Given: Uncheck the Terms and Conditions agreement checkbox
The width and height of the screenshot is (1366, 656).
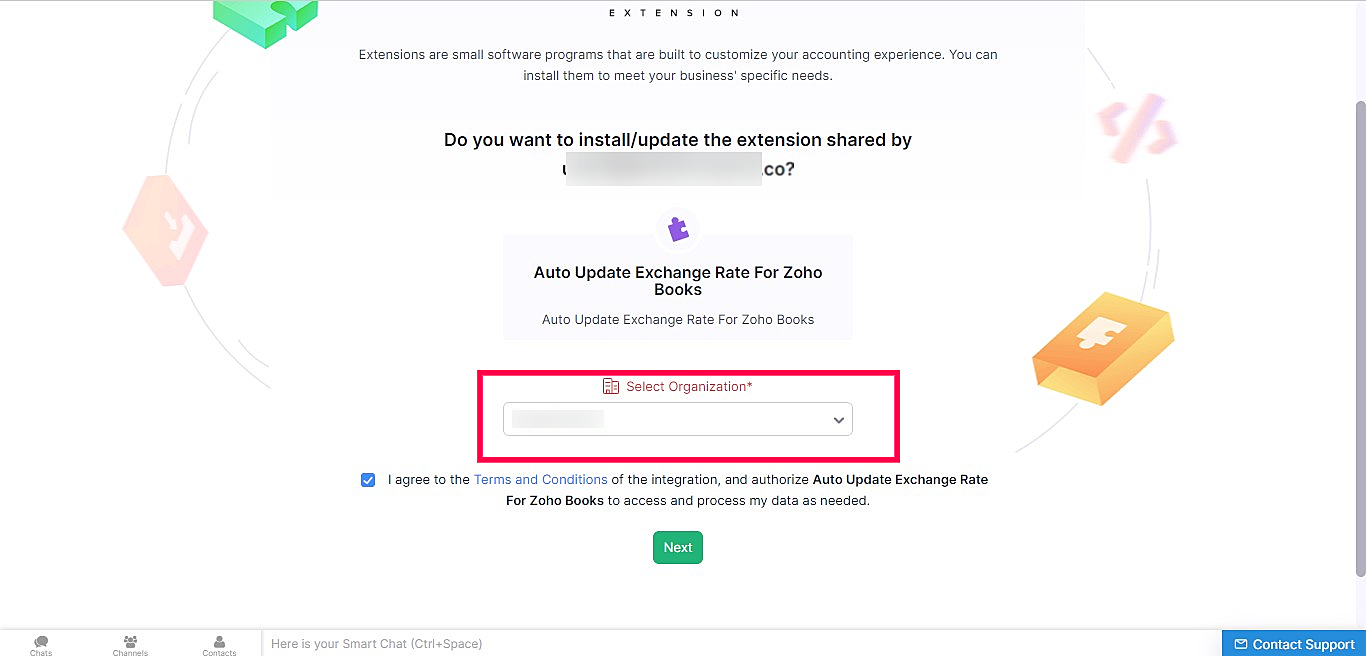Looking at the screenshot, I should pyautogui.click(x=368, y=480).
